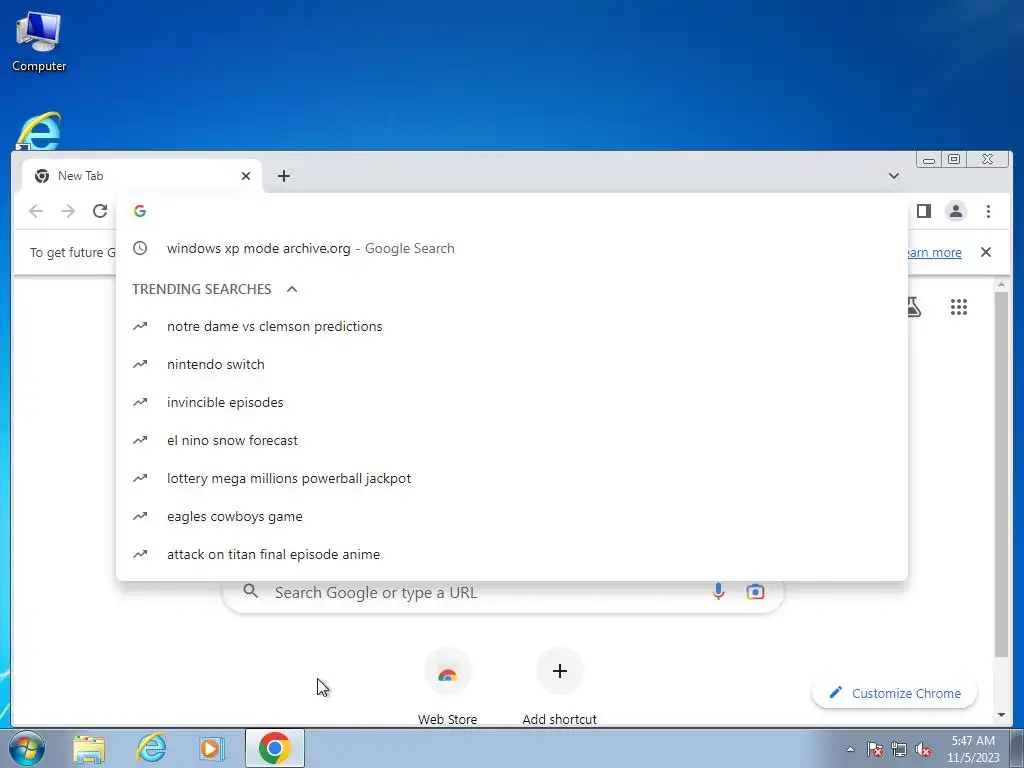The height and width of the screenshot is (768, 1024).
Task: Search by image with Google Lens icon
Action: (755, 592)
